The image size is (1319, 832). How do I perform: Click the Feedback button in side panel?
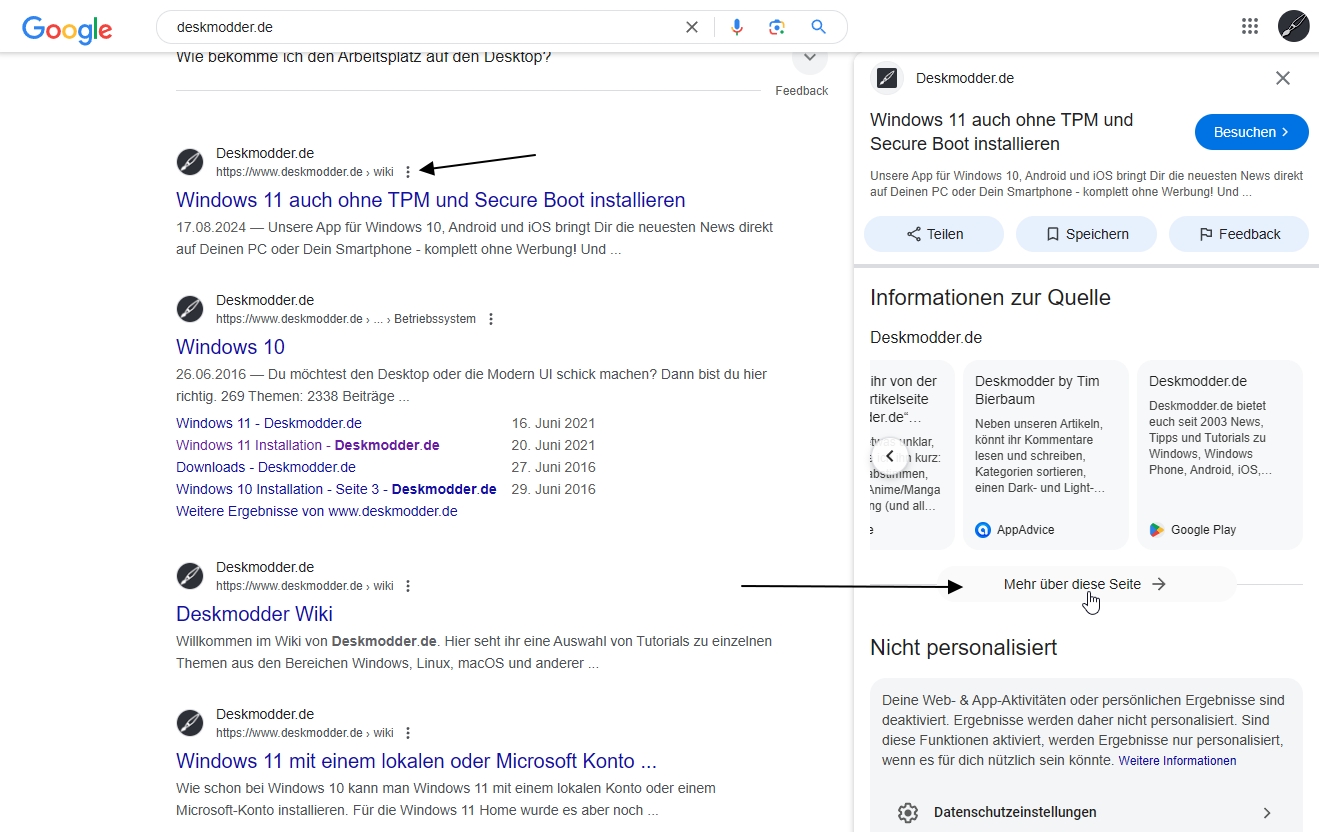[1239, 234]
